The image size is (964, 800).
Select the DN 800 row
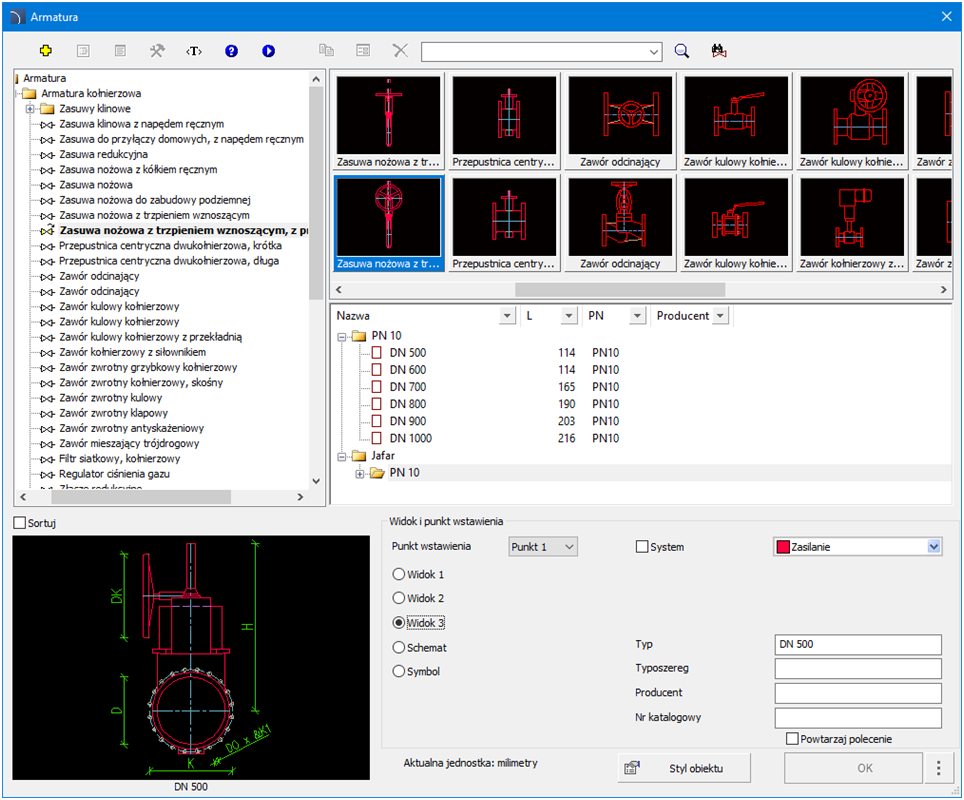tap(407, 405)
